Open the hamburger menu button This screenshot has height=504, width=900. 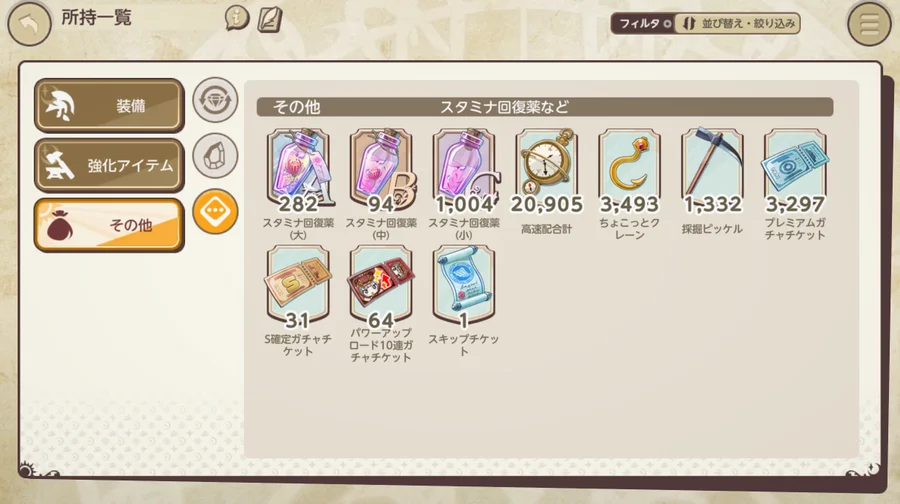coord(869,24)
